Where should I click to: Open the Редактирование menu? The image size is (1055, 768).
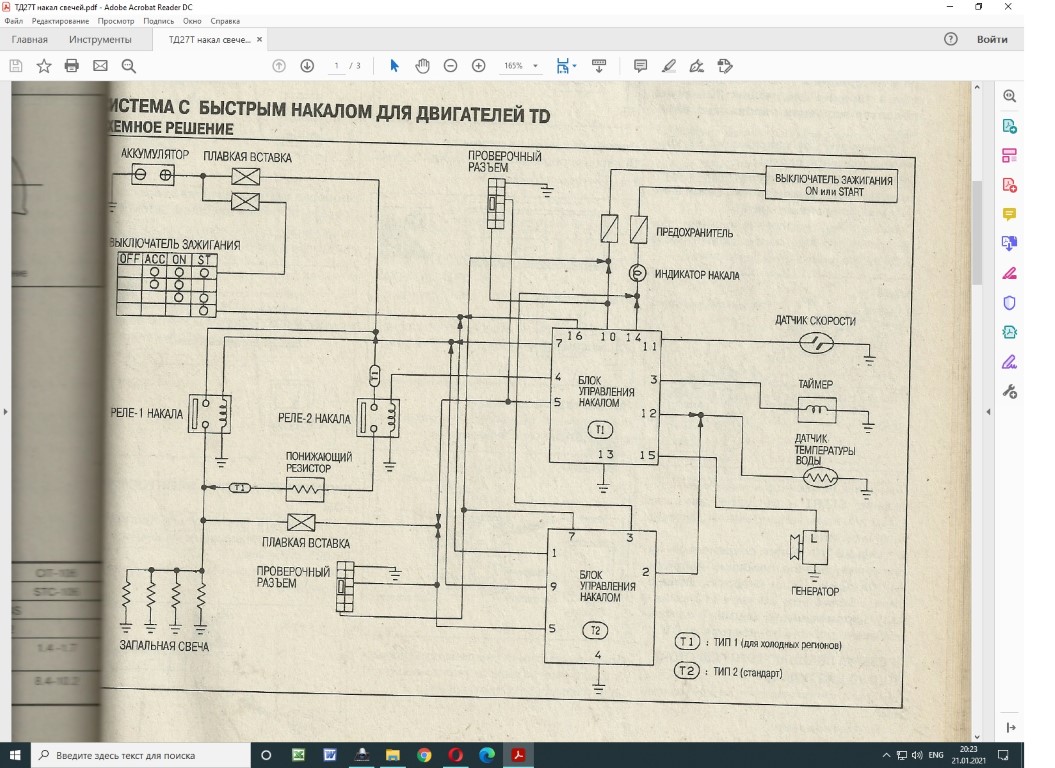[x=60, y=21]
